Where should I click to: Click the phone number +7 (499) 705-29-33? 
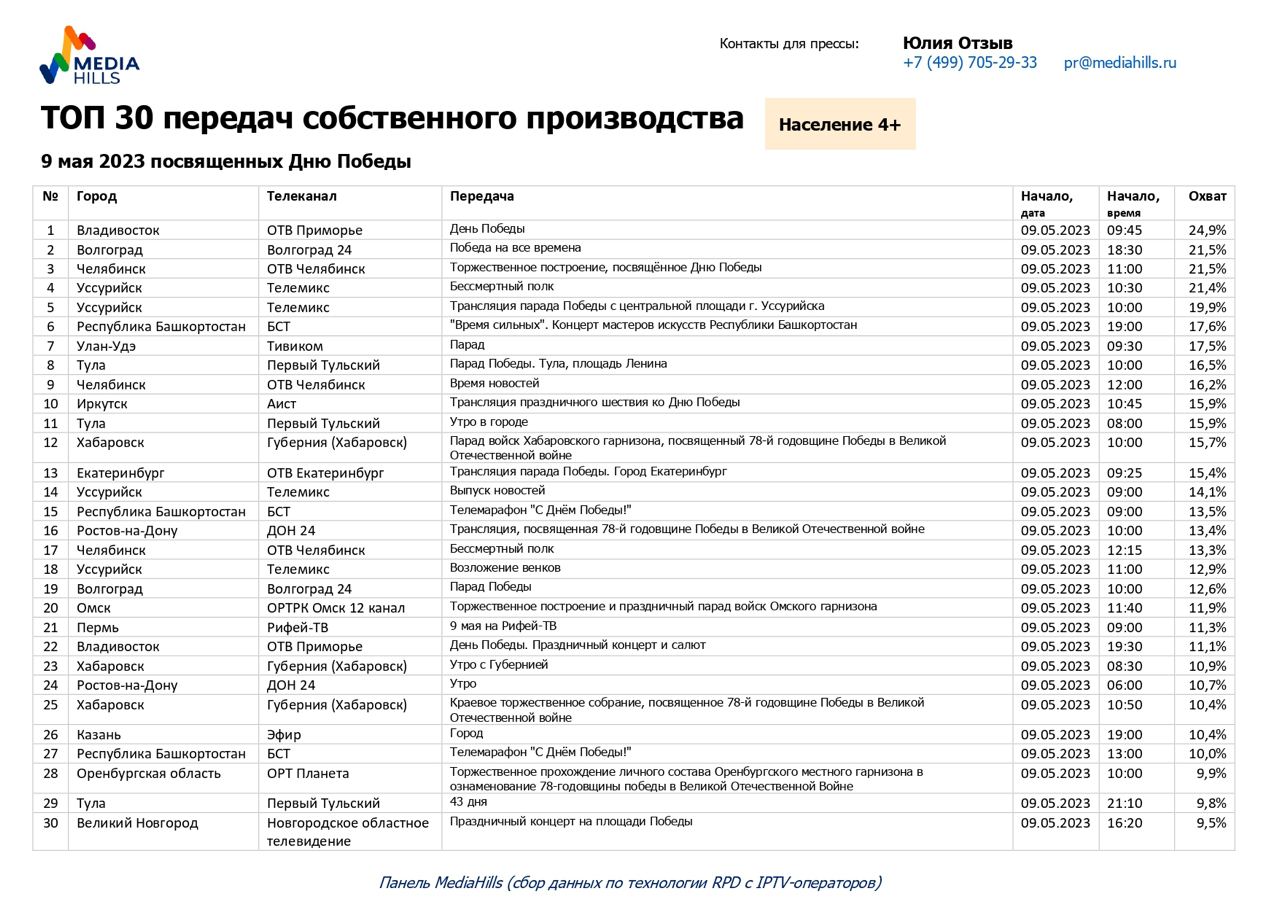point(969,63)
